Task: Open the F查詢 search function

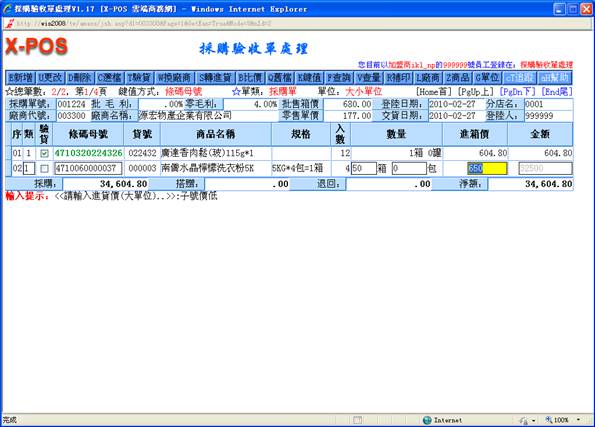Action: pyautogui.click(x=339, y=78)
